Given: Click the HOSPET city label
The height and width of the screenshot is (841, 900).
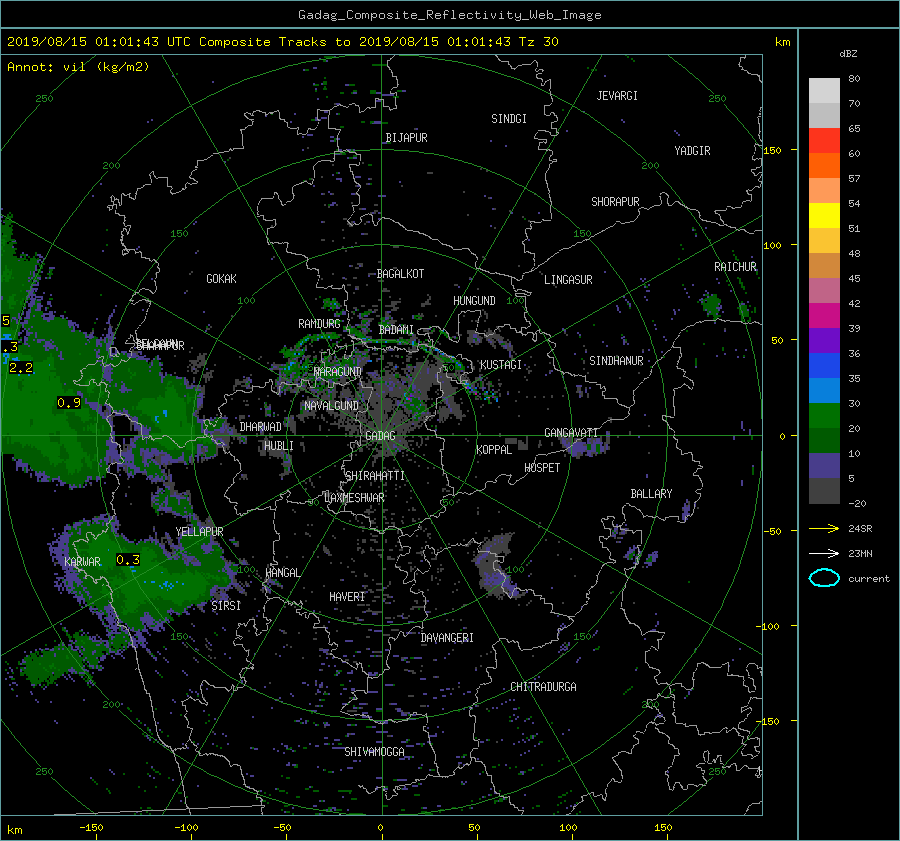Looking at the screenshot, I should (x=542, y=468).
